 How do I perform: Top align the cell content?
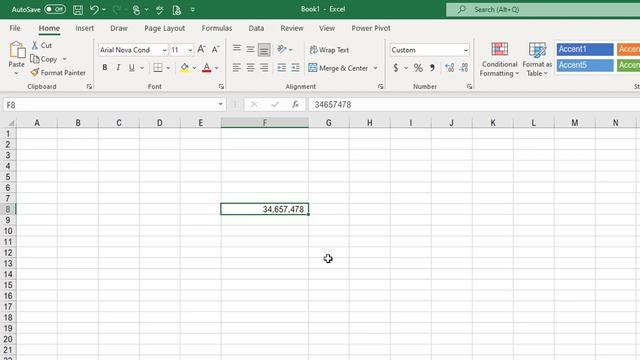236,49
